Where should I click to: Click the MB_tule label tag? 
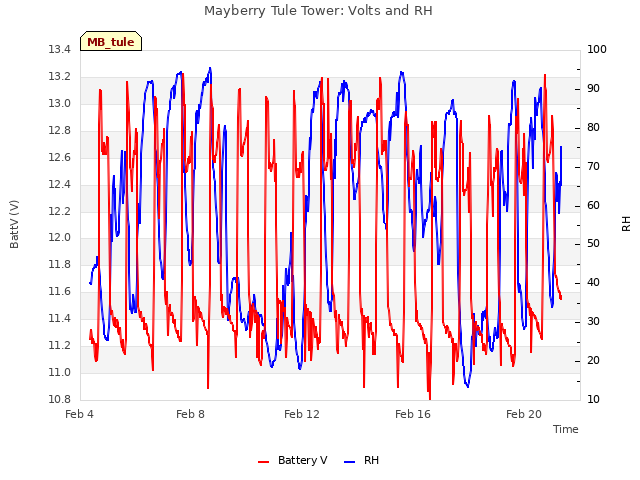(111, 41)
